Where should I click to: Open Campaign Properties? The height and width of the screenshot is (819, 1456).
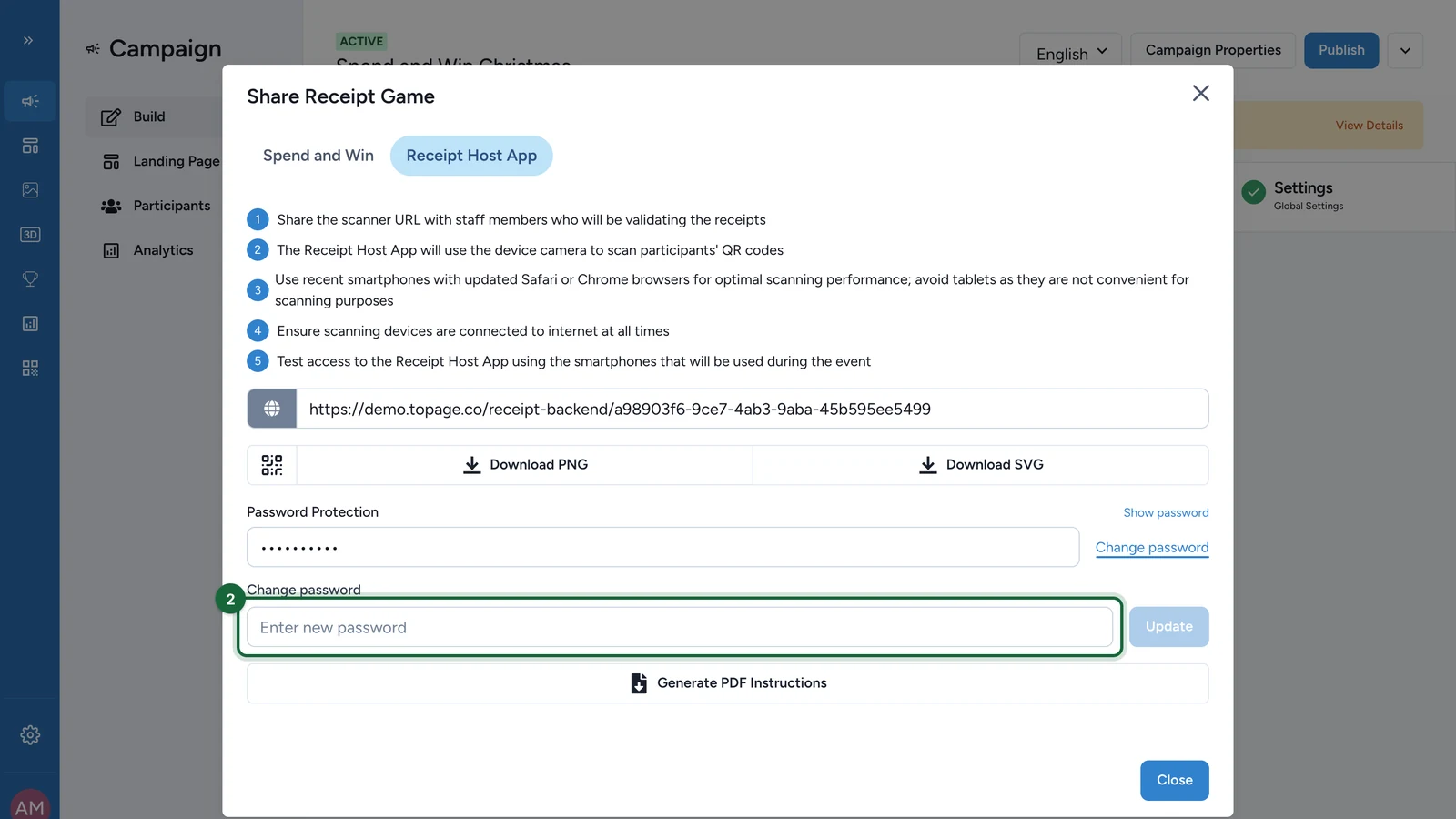pos(1213,50)
